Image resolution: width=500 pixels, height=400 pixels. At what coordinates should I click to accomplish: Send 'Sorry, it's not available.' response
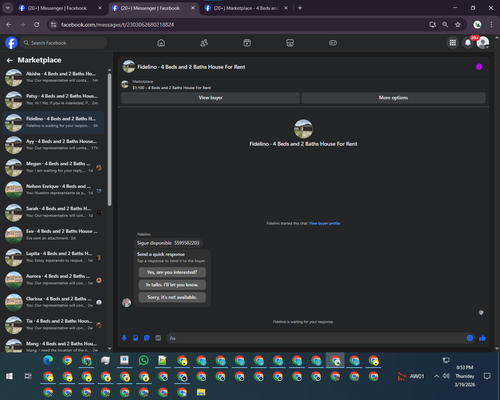[172, 297]
